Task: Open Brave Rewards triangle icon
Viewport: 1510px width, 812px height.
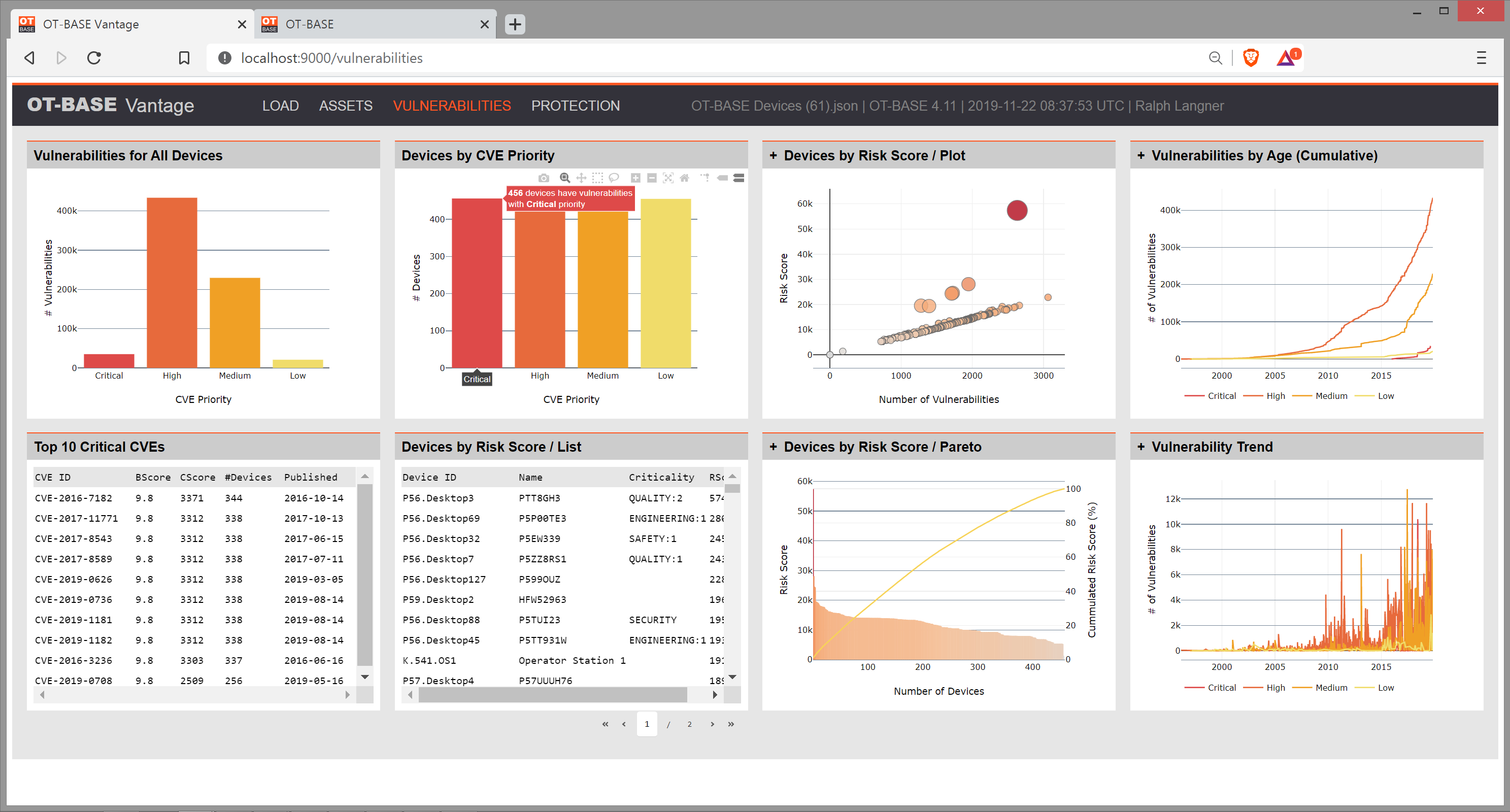Action: point(1287,58)
